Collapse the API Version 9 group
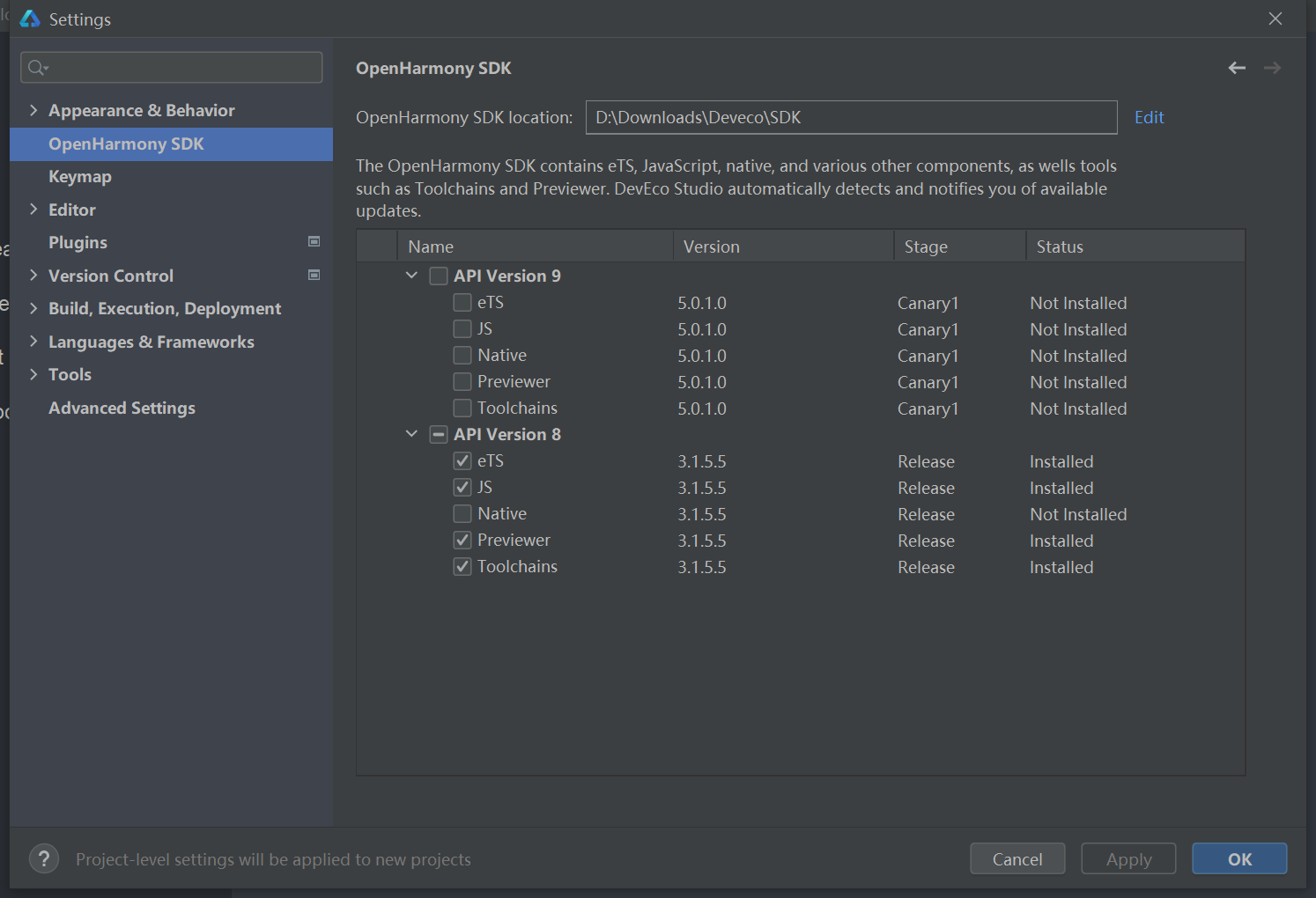 [x=411, y=276]
